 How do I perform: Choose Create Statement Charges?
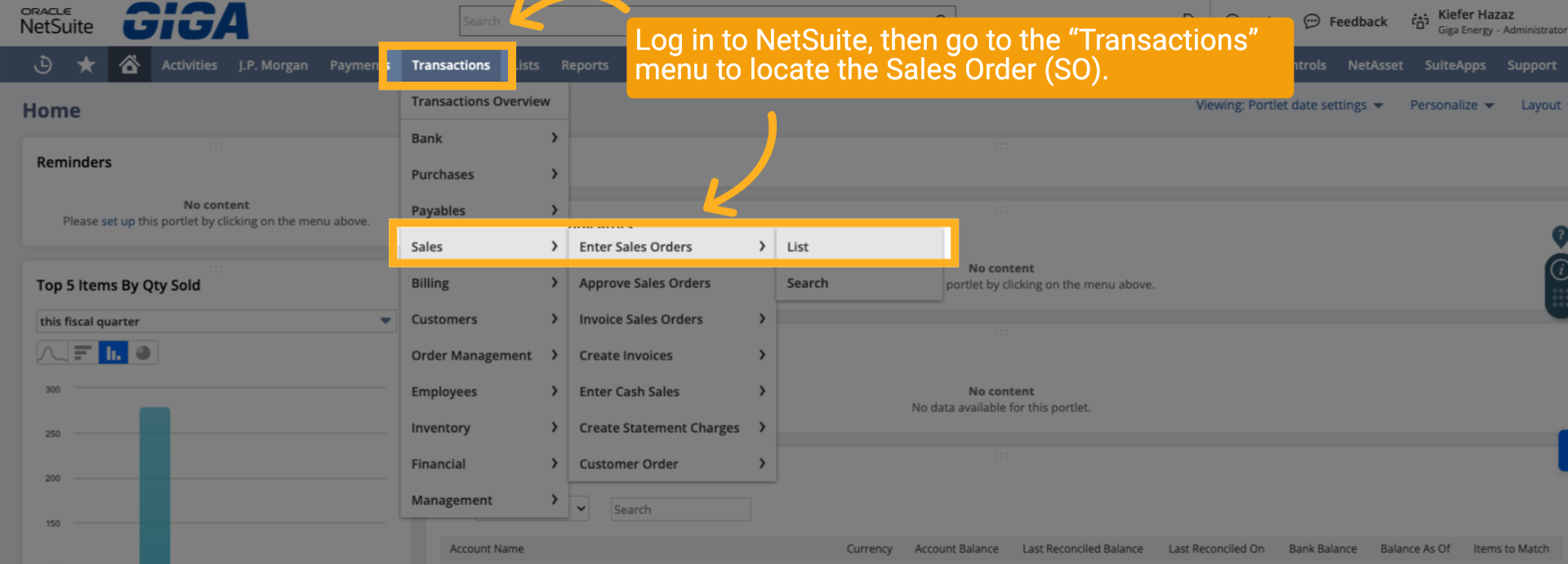[x=672, y=428]
